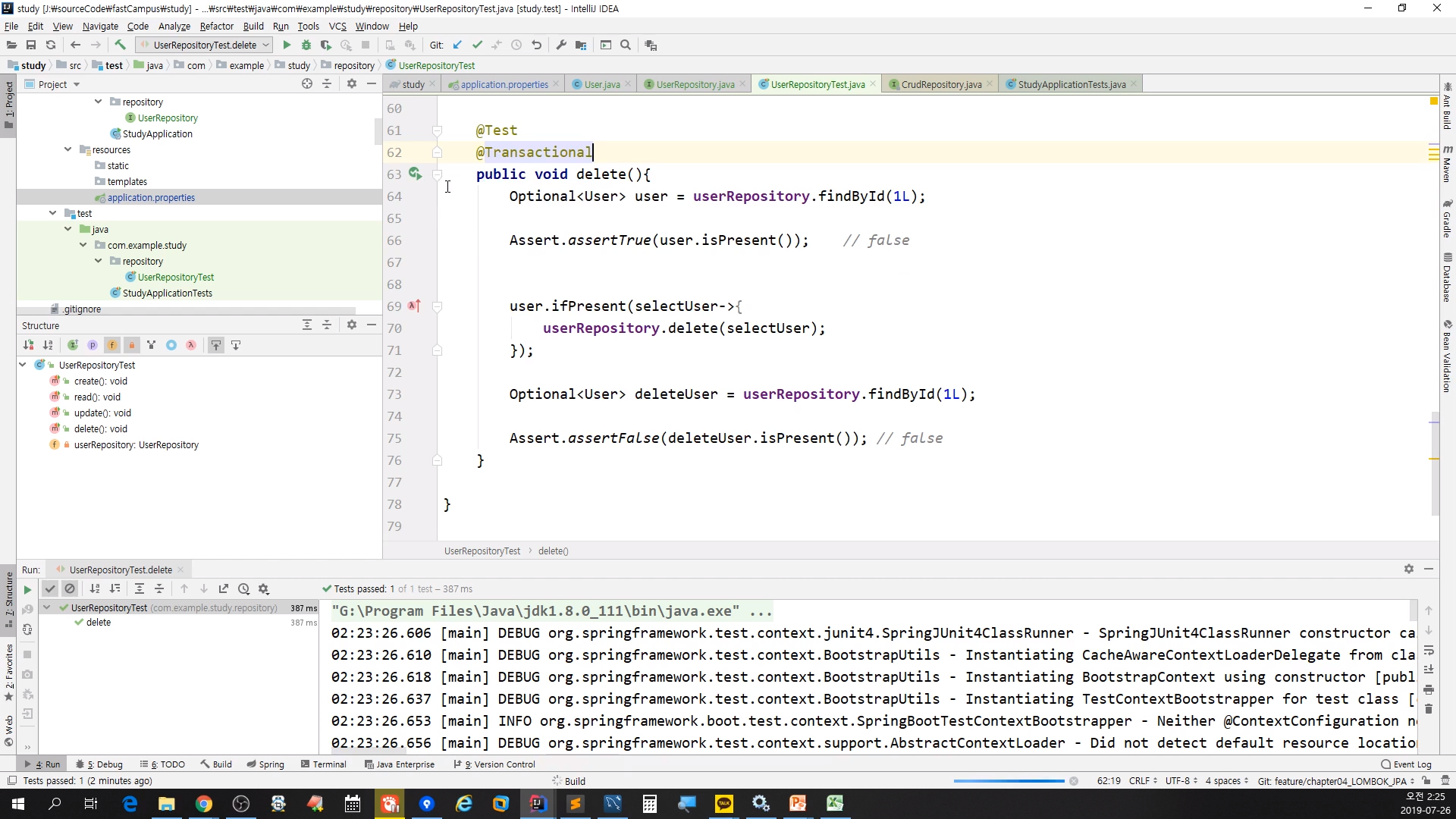Open test history clock icon

click(243, 589)
